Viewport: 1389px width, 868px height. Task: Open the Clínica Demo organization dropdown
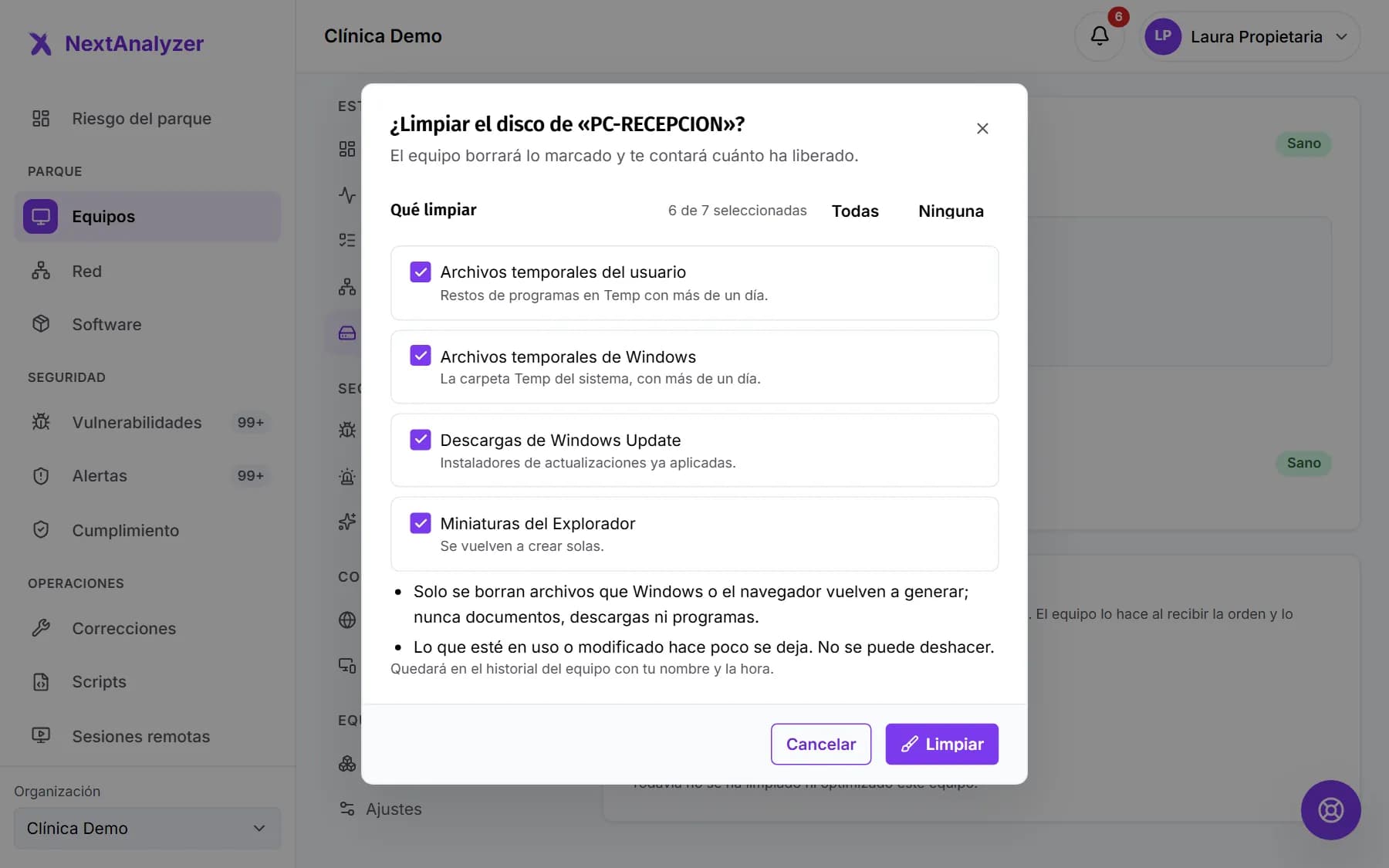coord(147,828)
